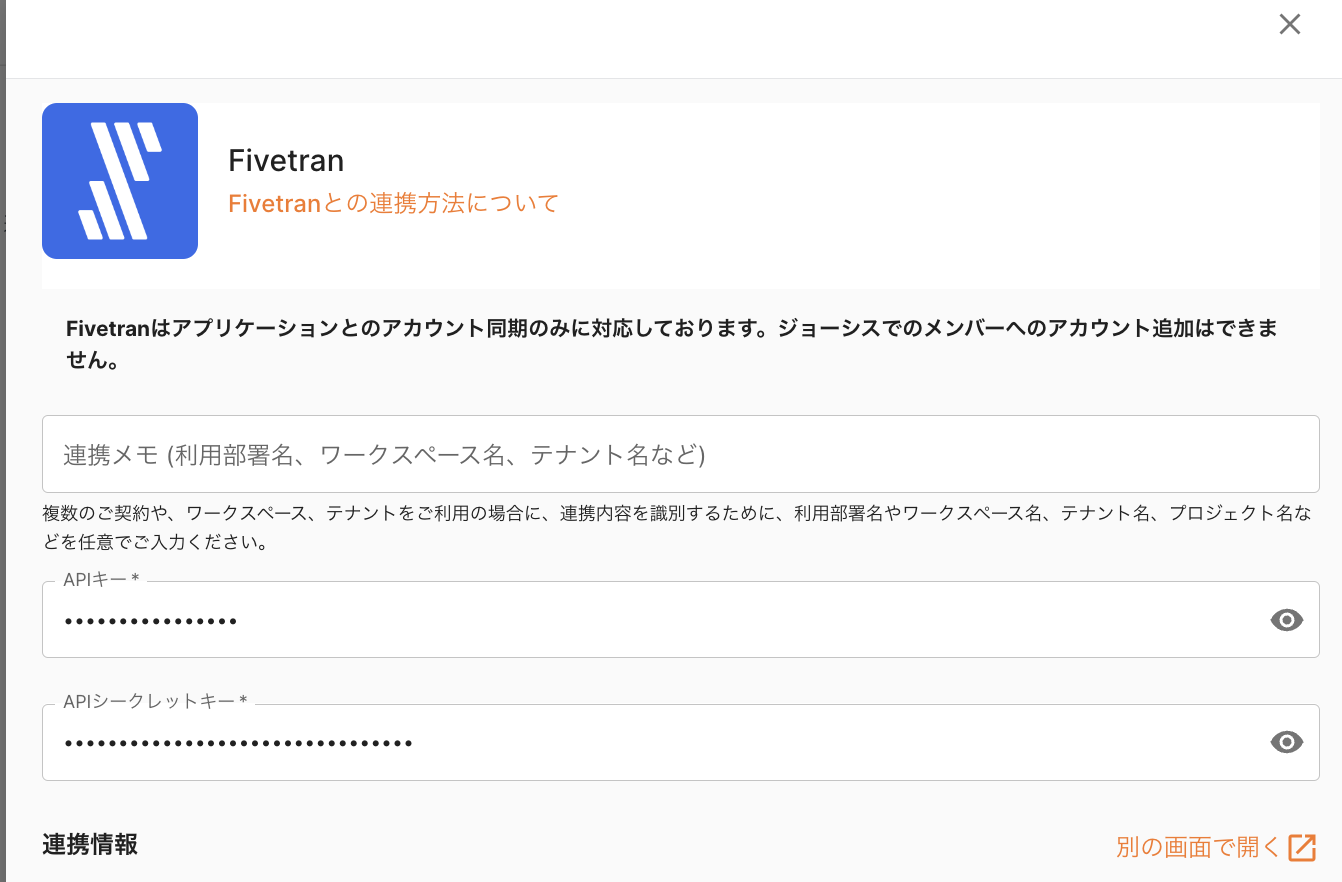Click the 連携情報 section heading
This screenshot has width=1342, height=882.
click(90, 845)
